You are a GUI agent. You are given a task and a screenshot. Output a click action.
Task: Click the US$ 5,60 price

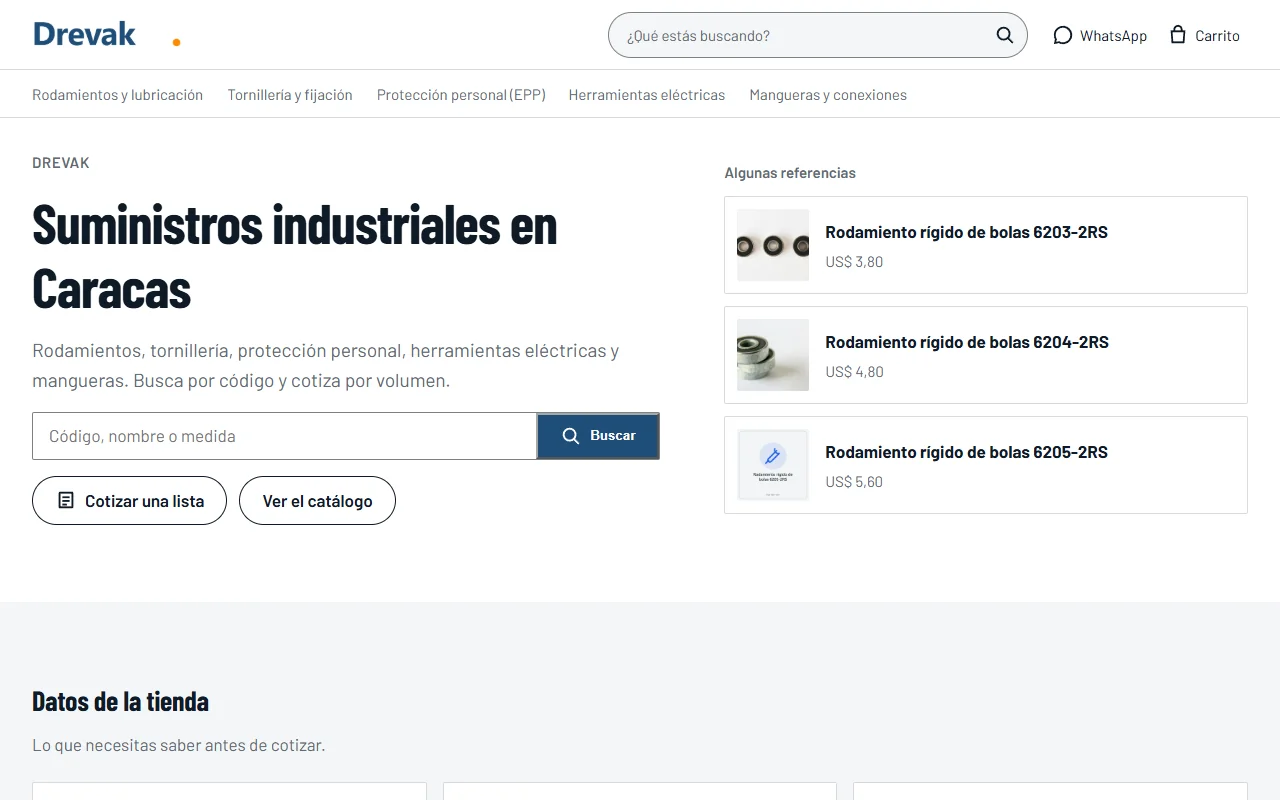coord(854,482)
